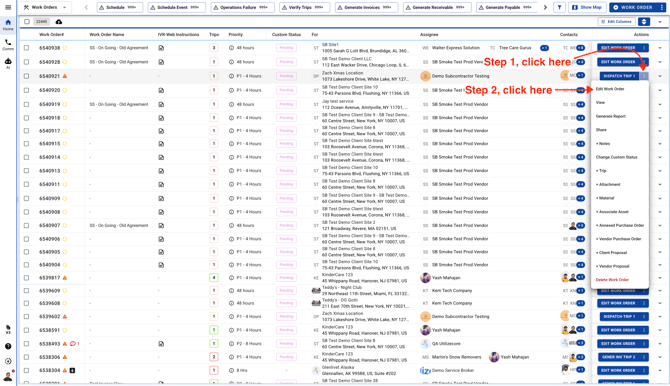Screen dimensions: 670x386
Task: Click the black badge icon on work order 6538304
Action: click(x=72, y=371)
